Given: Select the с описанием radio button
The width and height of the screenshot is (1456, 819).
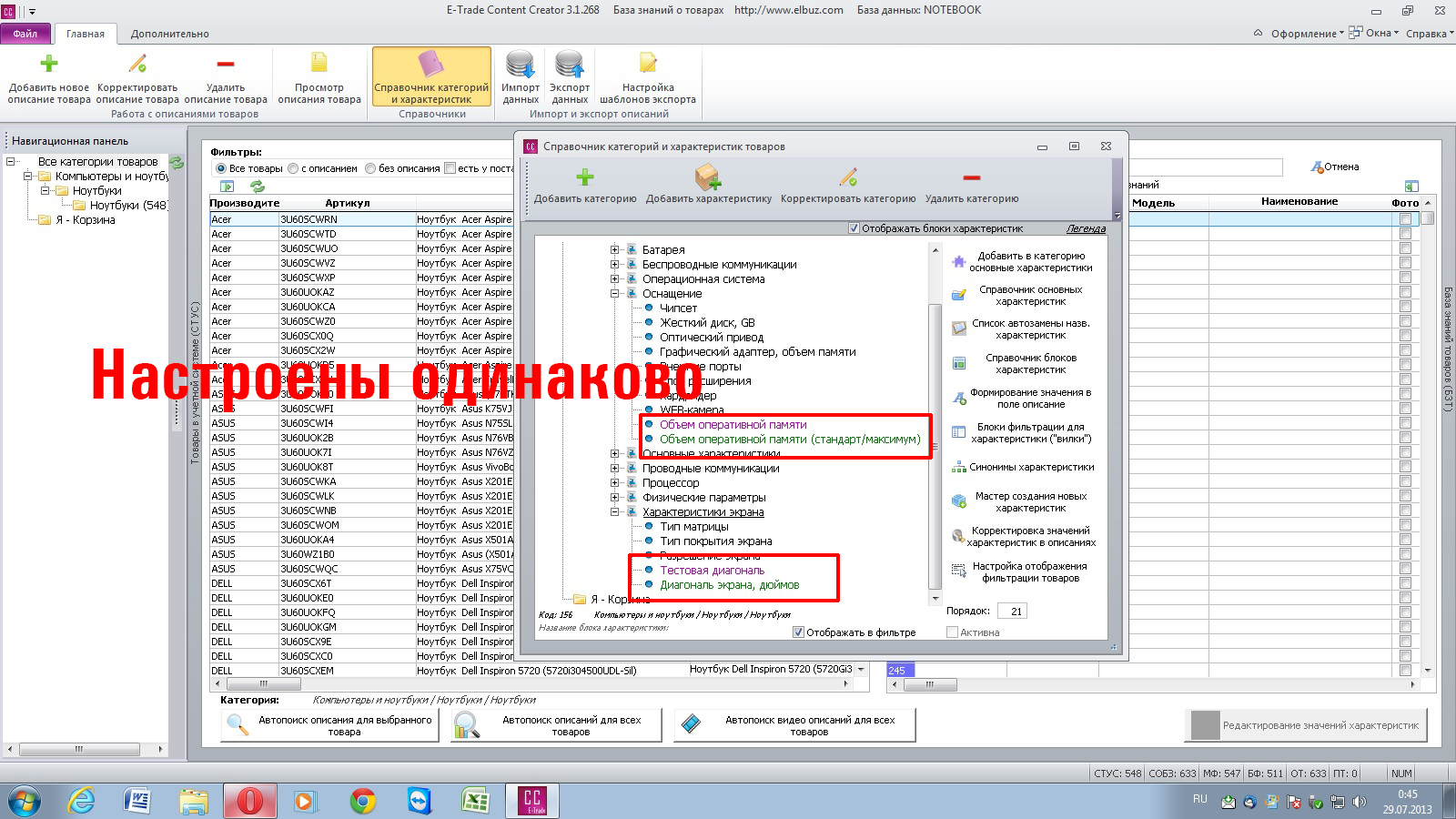Looking at the screenshot, I should click(293, 169).
